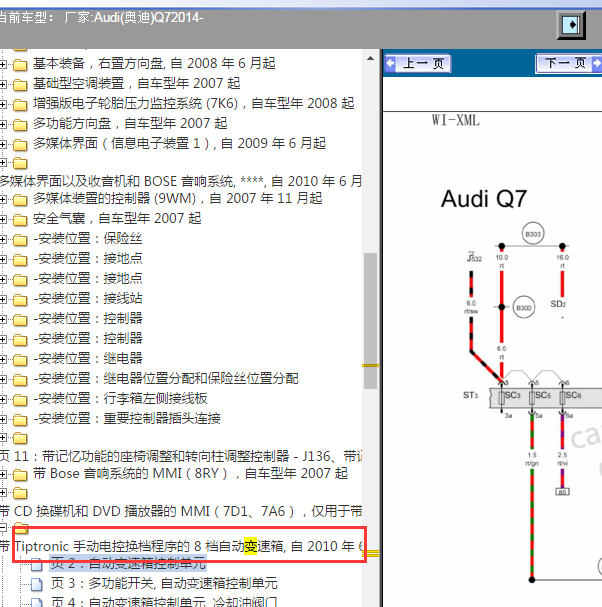The width and height of the screenshot is (602, 607).
Task: Go to next page with 下一页 button
Action: (x=569, y=63)
